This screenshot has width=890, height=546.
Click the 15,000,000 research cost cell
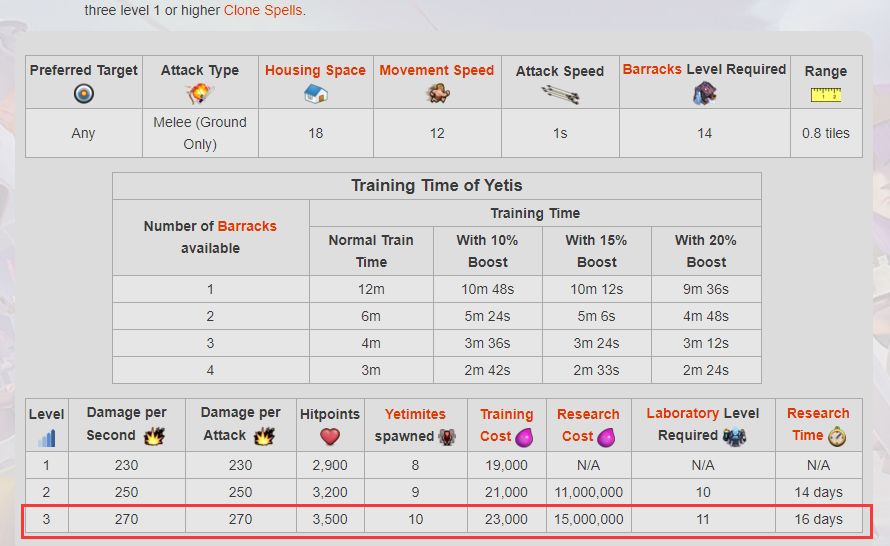(588, 519)
